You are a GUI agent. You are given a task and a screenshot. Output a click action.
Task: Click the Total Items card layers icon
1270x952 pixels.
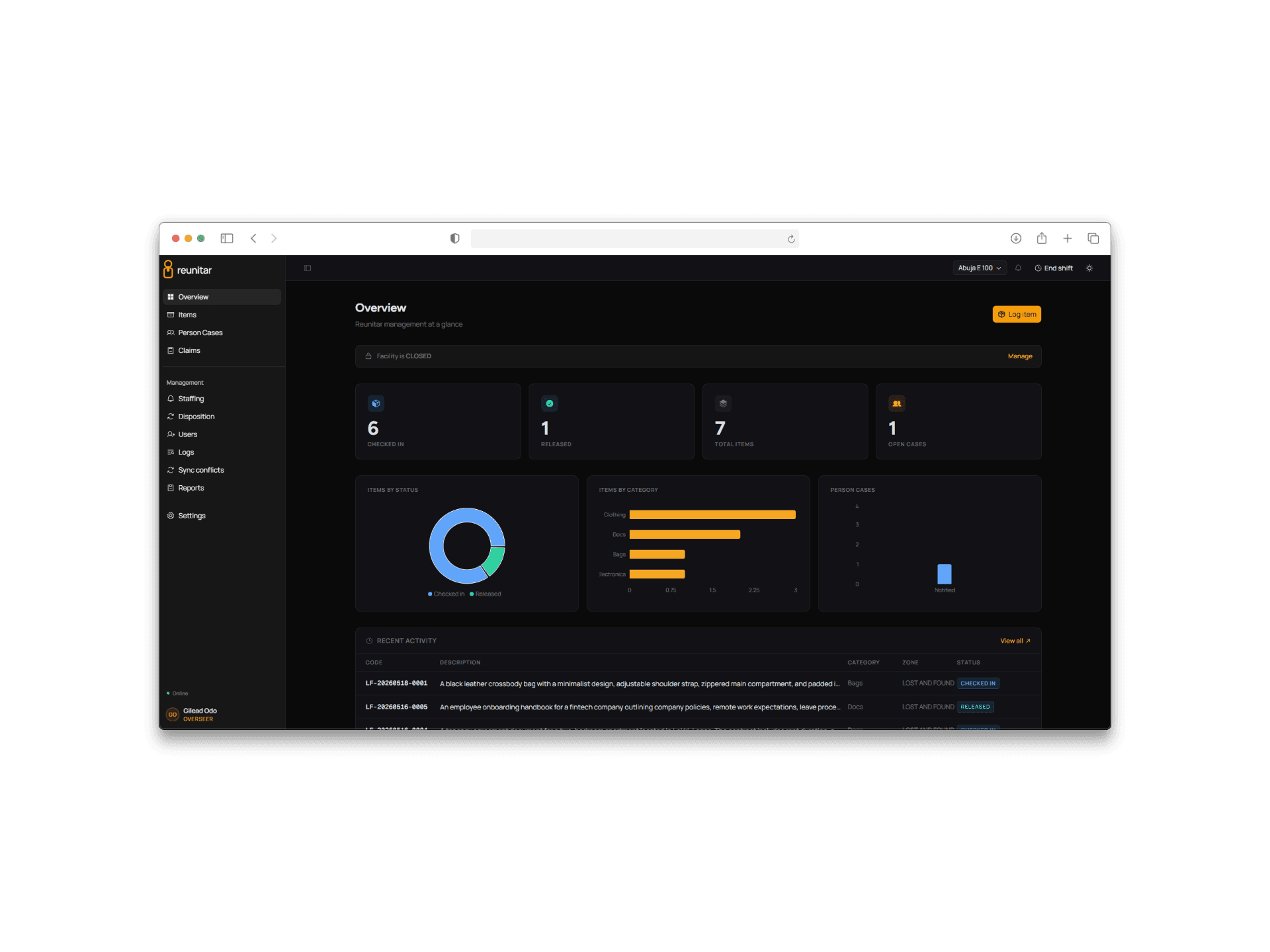(x=723, y=403)
